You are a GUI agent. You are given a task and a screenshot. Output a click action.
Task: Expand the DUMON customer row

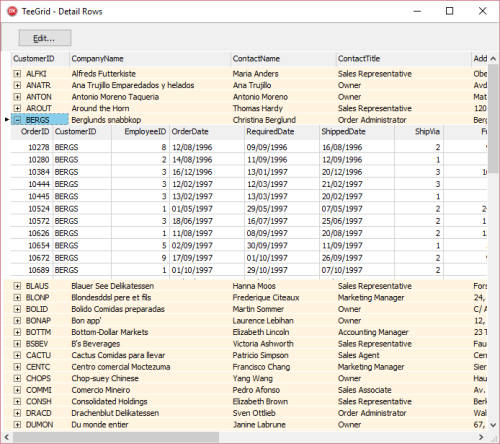click(17, 425)
